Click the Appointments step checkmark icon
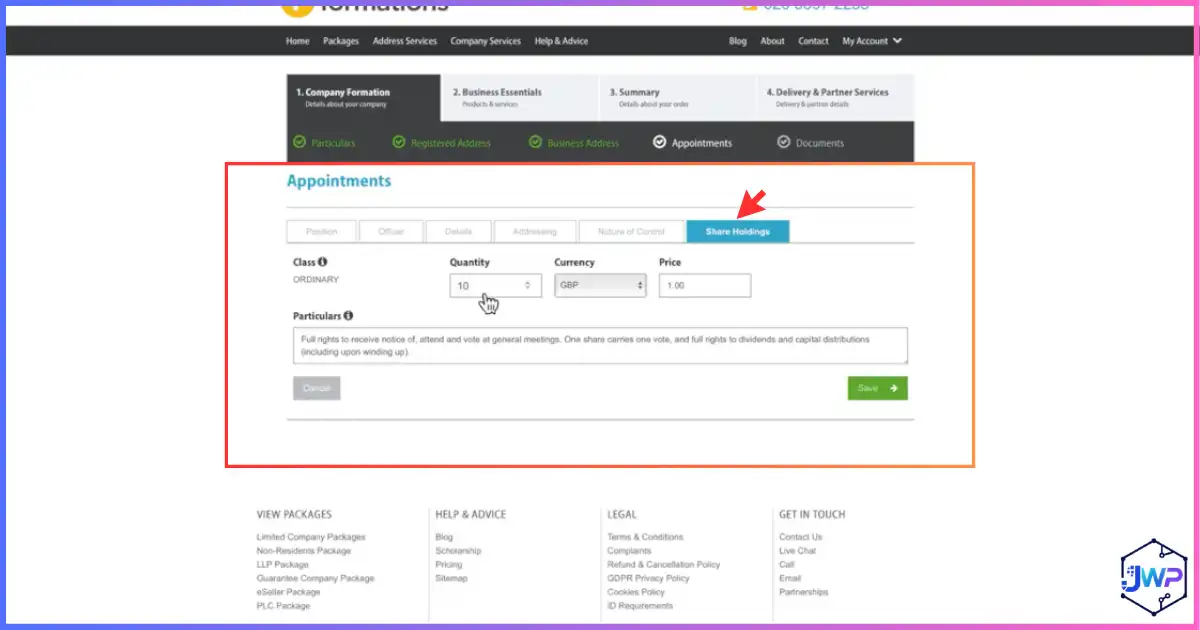Viewport: 1200px width, 630px height. point(659,142)
